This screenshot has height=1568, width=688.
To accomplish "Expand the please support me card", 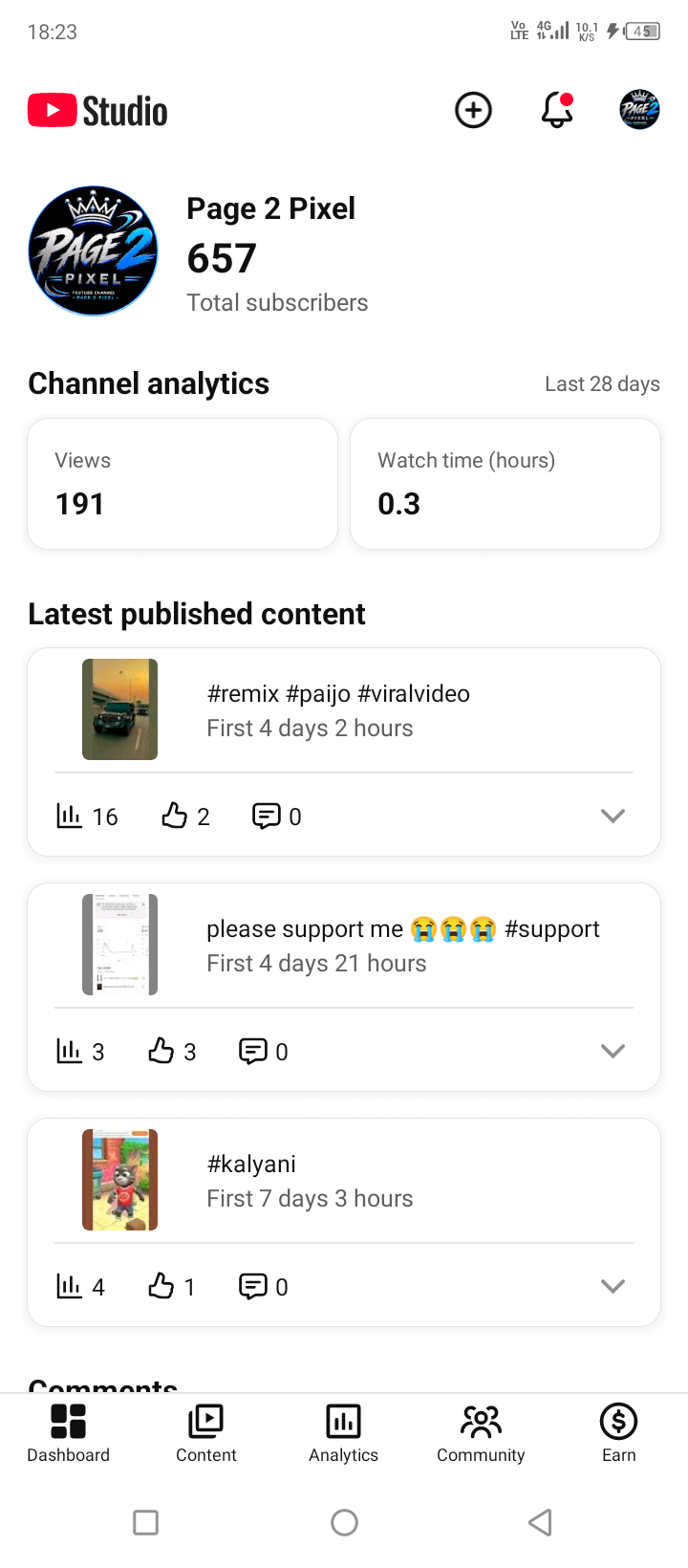I will click(x=613, y=1051).
